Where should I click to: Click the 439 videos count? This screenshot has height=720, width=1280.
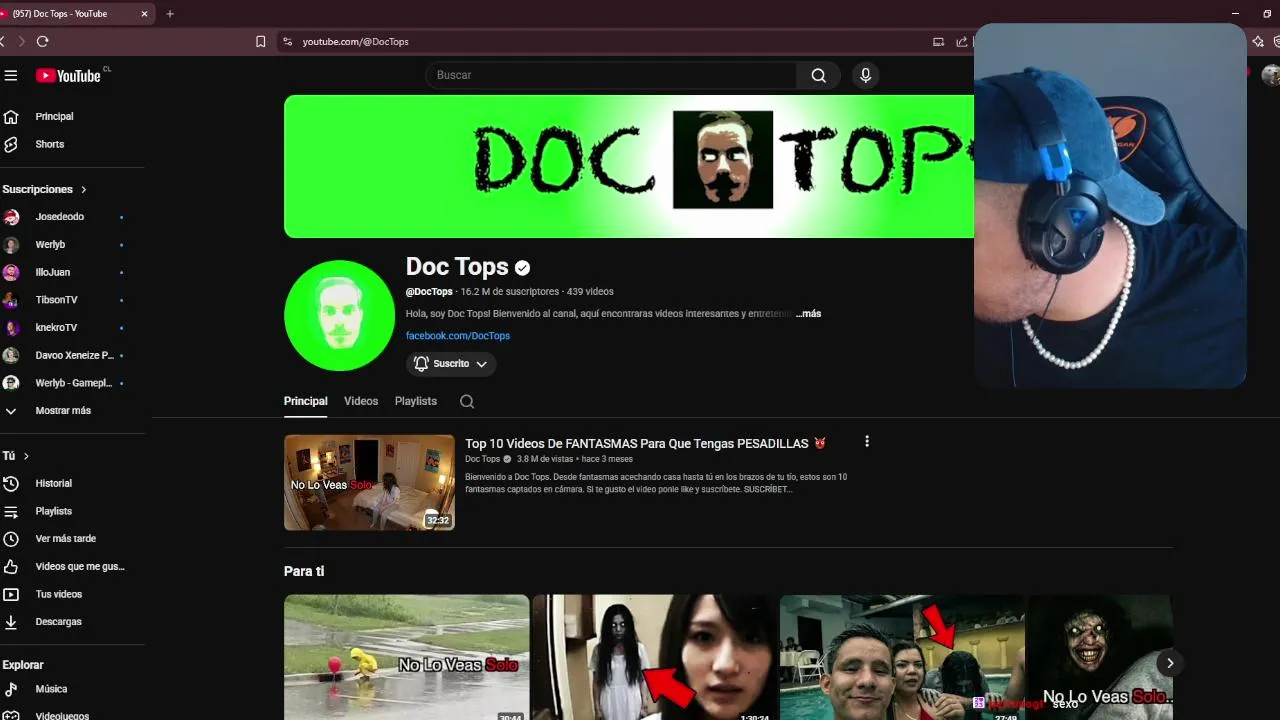pyautogui.click(x=590, y=292)
